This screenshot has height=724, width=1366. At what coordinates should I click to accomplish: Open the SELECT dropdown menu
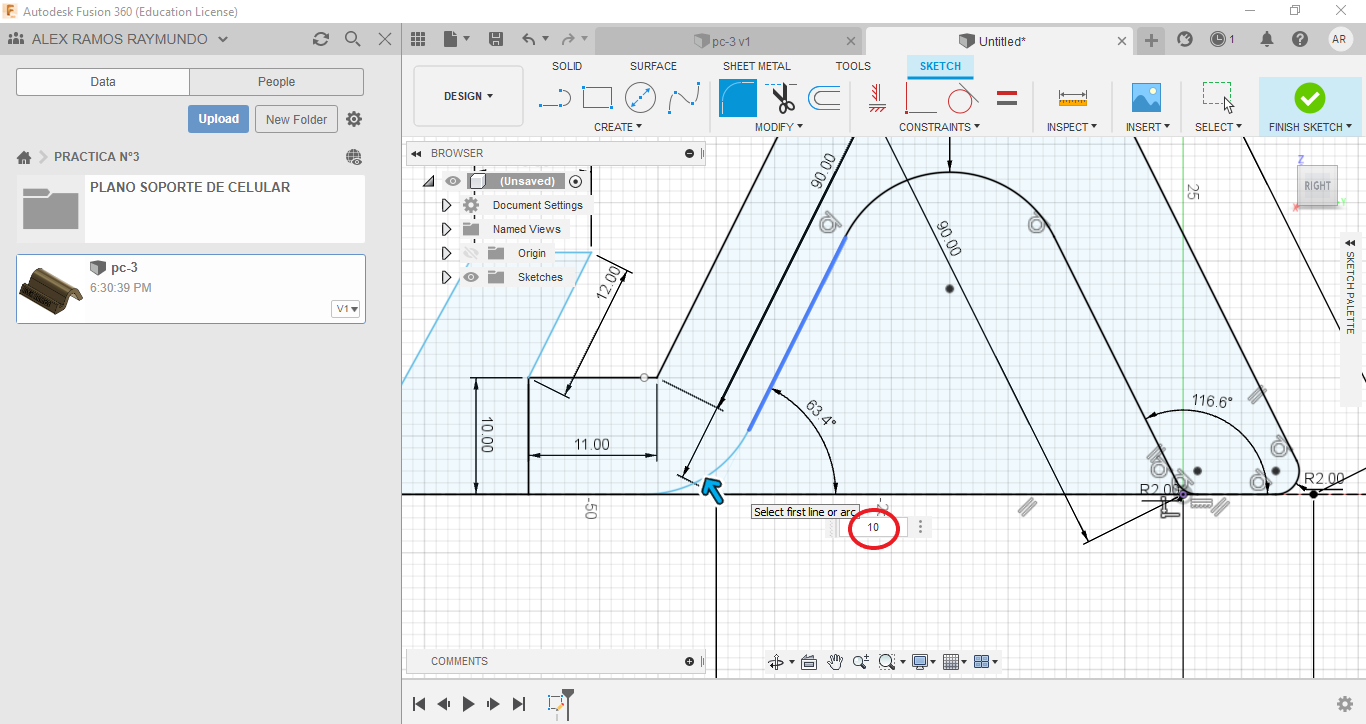pos(1218,127)
